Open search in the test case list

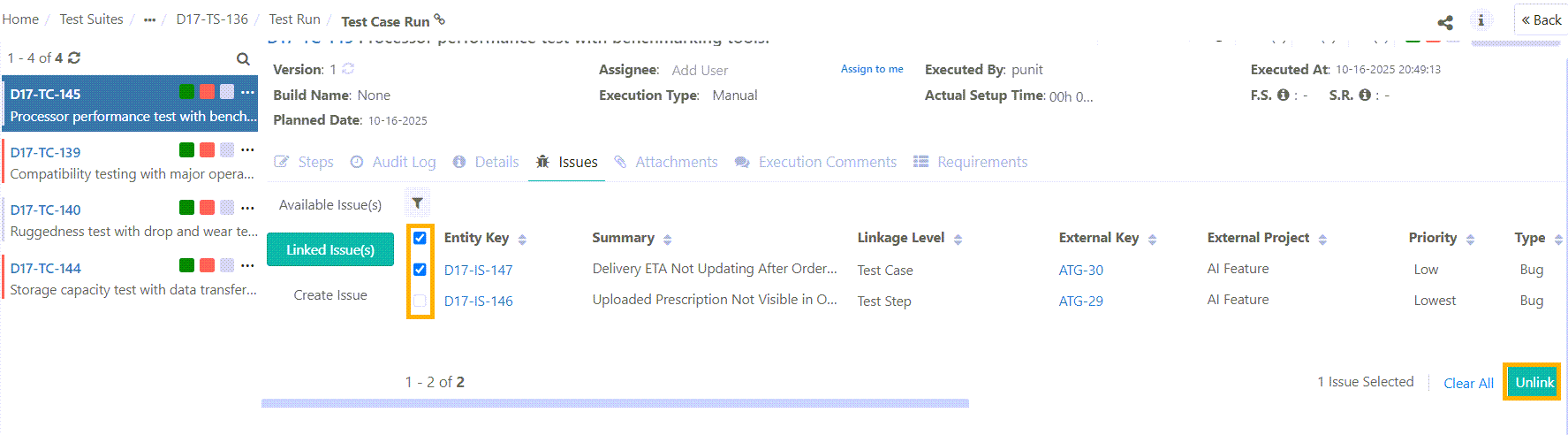[243, 58]
